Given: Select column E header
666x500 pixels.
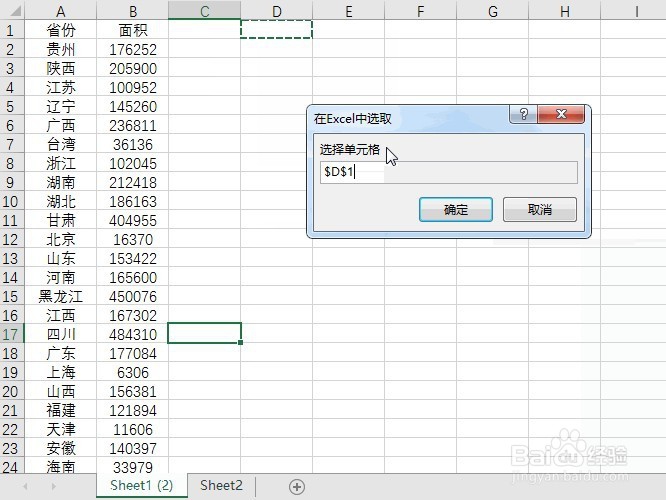Looking at the screenshot, I should click(349, 11).
